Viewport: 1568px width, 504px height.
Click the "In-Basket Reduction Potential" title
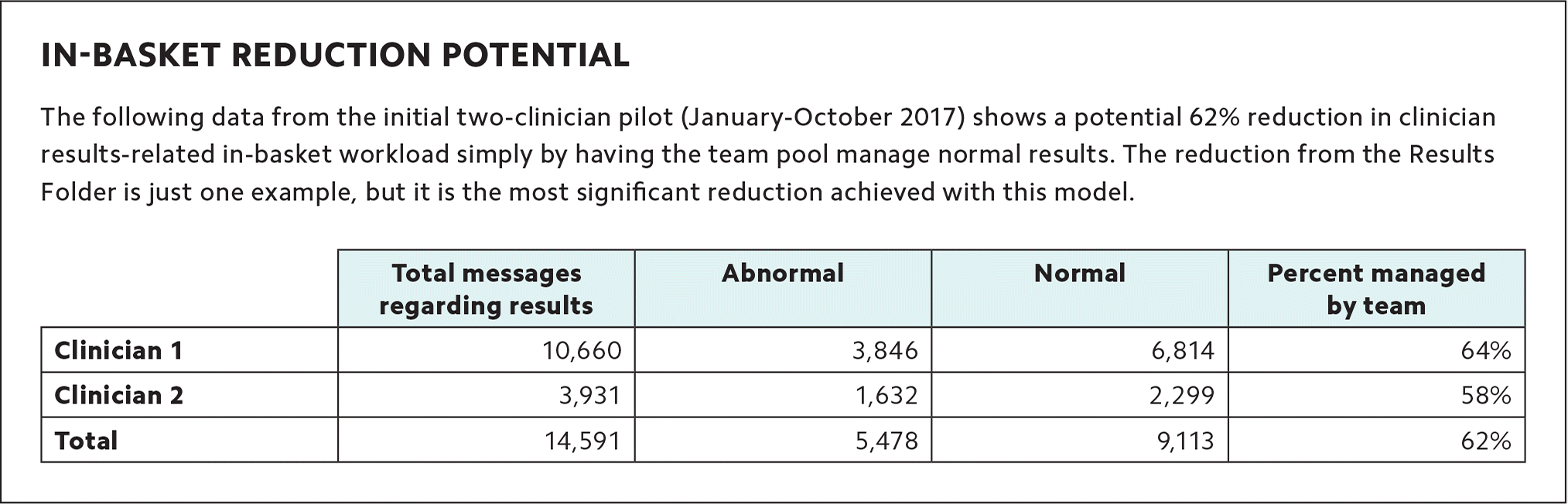click(335, 56)
